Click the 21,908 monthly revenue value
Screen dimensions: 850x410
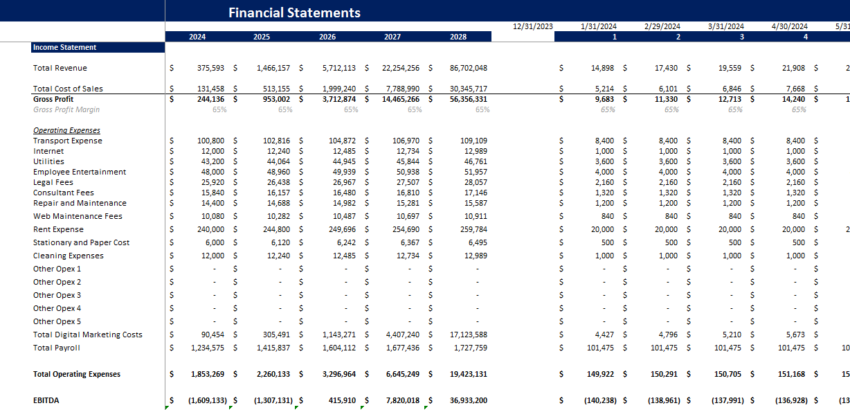point(795,68)
